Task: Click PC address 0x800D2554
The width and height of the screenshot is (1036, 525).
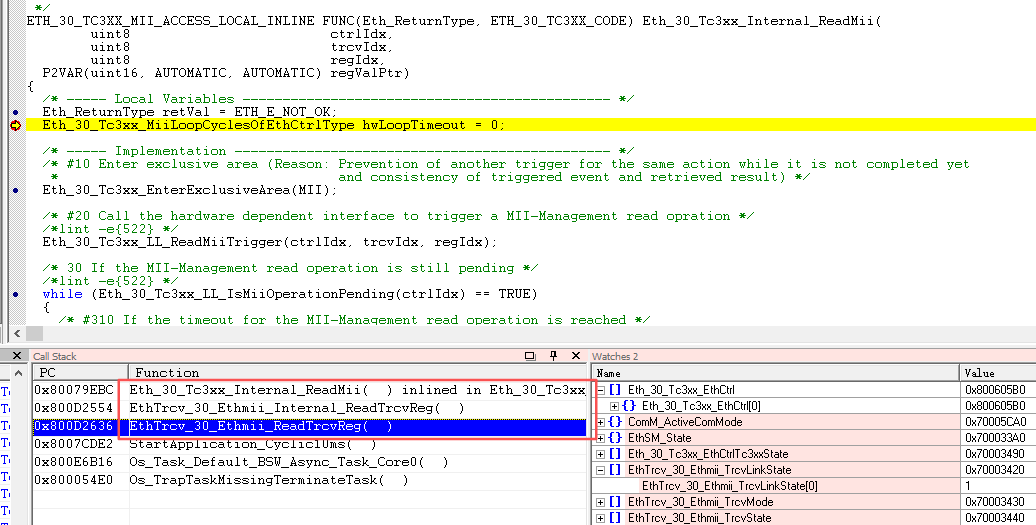Action: coord(74,408)
